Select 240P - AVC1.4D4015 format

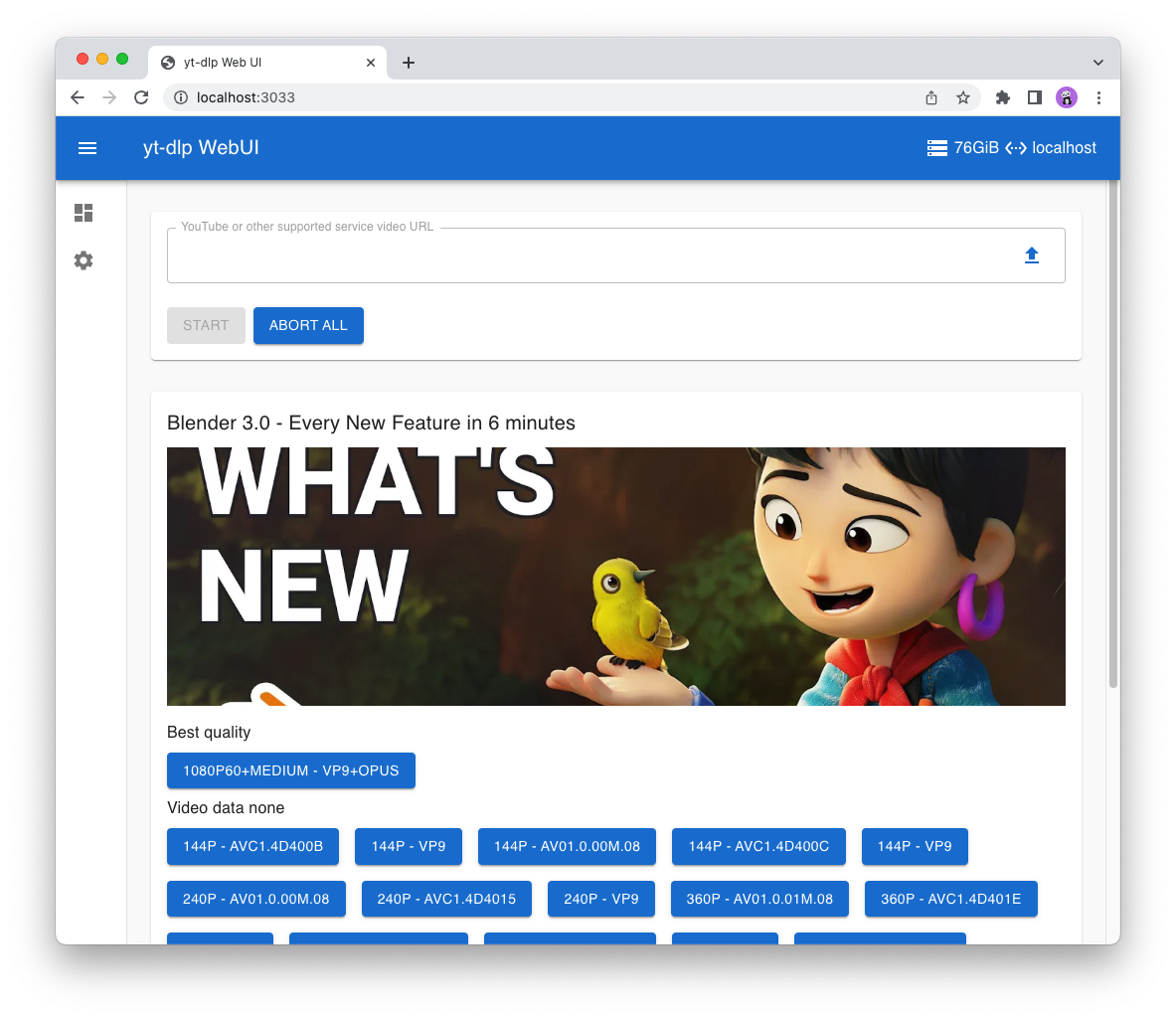coord(446,899)
